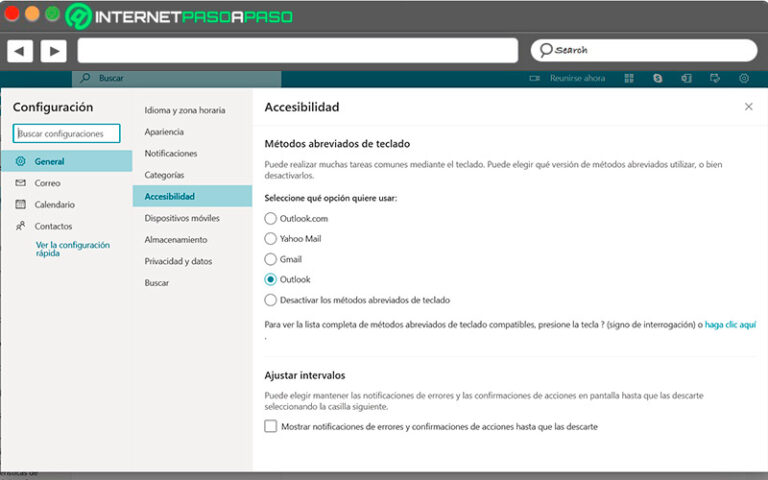Click the Reunirse ahora video camera icon
The width and height of the screenshot is (768, 480).
(x=535, y=78)
